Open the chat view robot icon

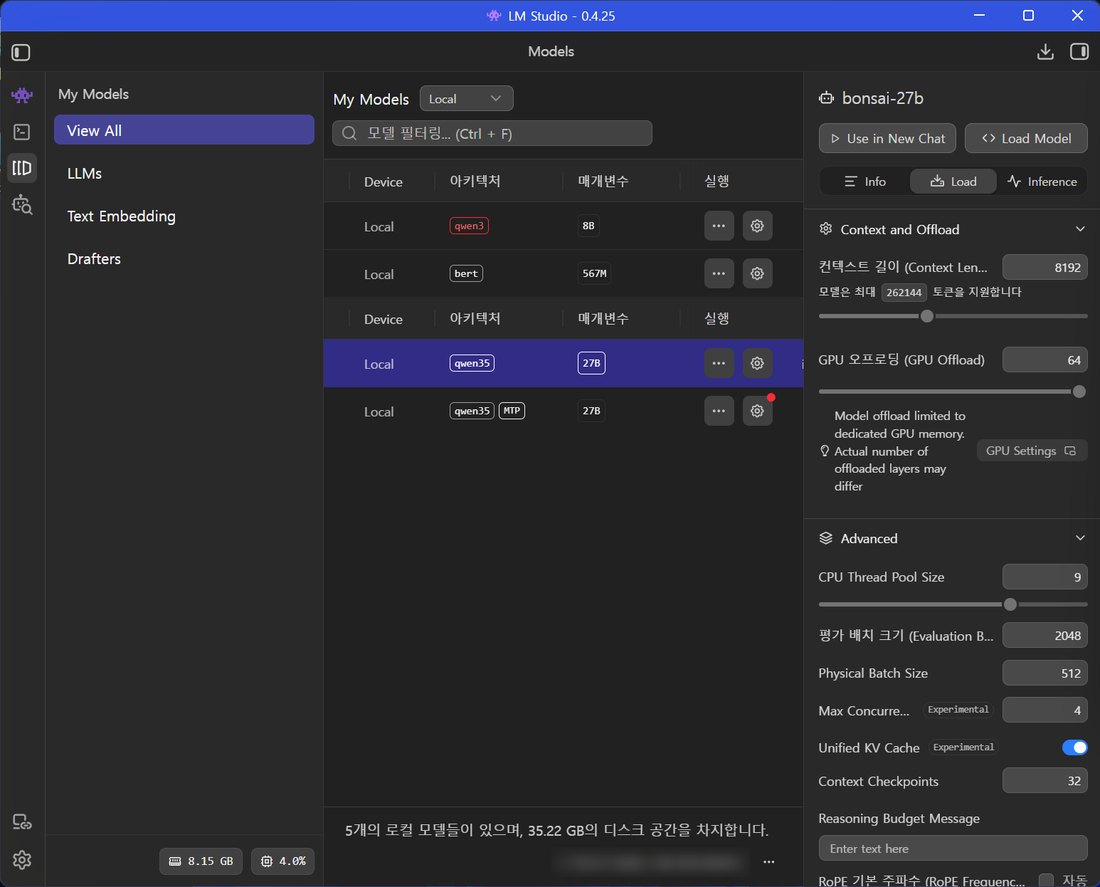[x=22, y=95]
